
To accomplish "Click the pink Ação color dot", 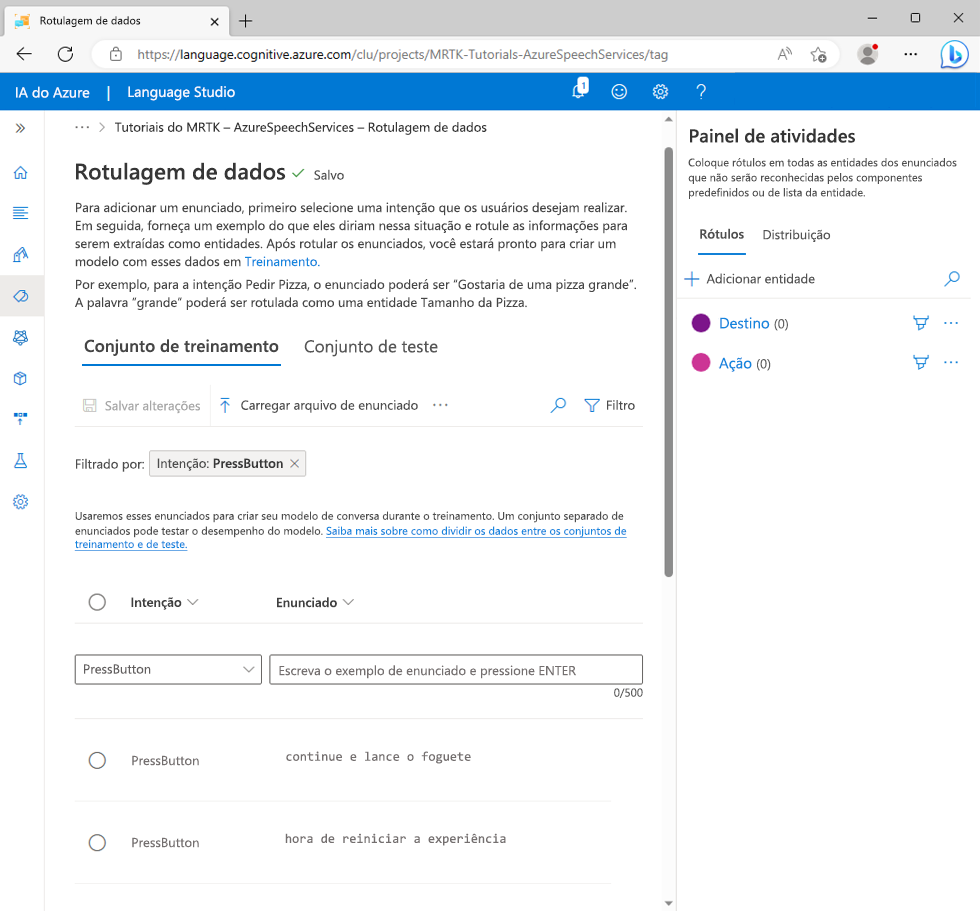I will coord(701,362).
